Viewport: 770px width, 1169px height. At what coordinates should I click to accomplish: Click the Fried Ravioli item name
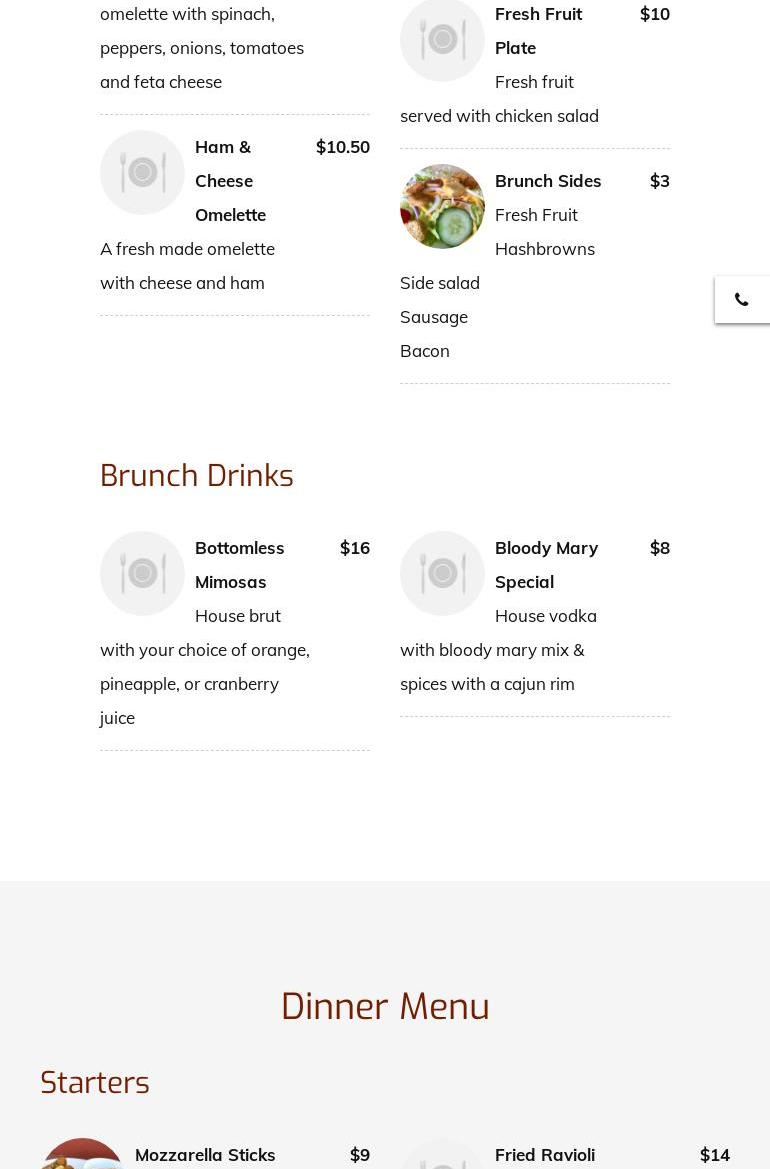[545, 1154]
